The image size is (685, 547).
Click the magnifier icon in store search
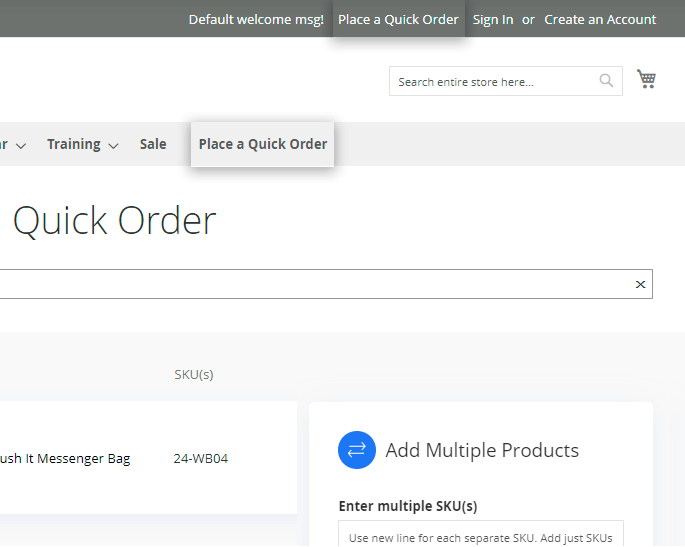point(606,81)
